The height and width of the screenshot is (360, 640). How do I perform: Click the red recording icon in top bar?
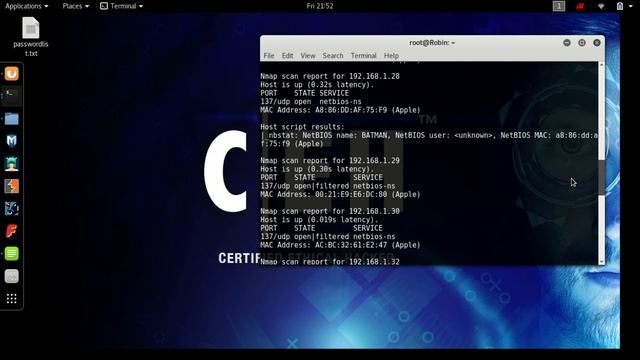[x=580, y=6]
